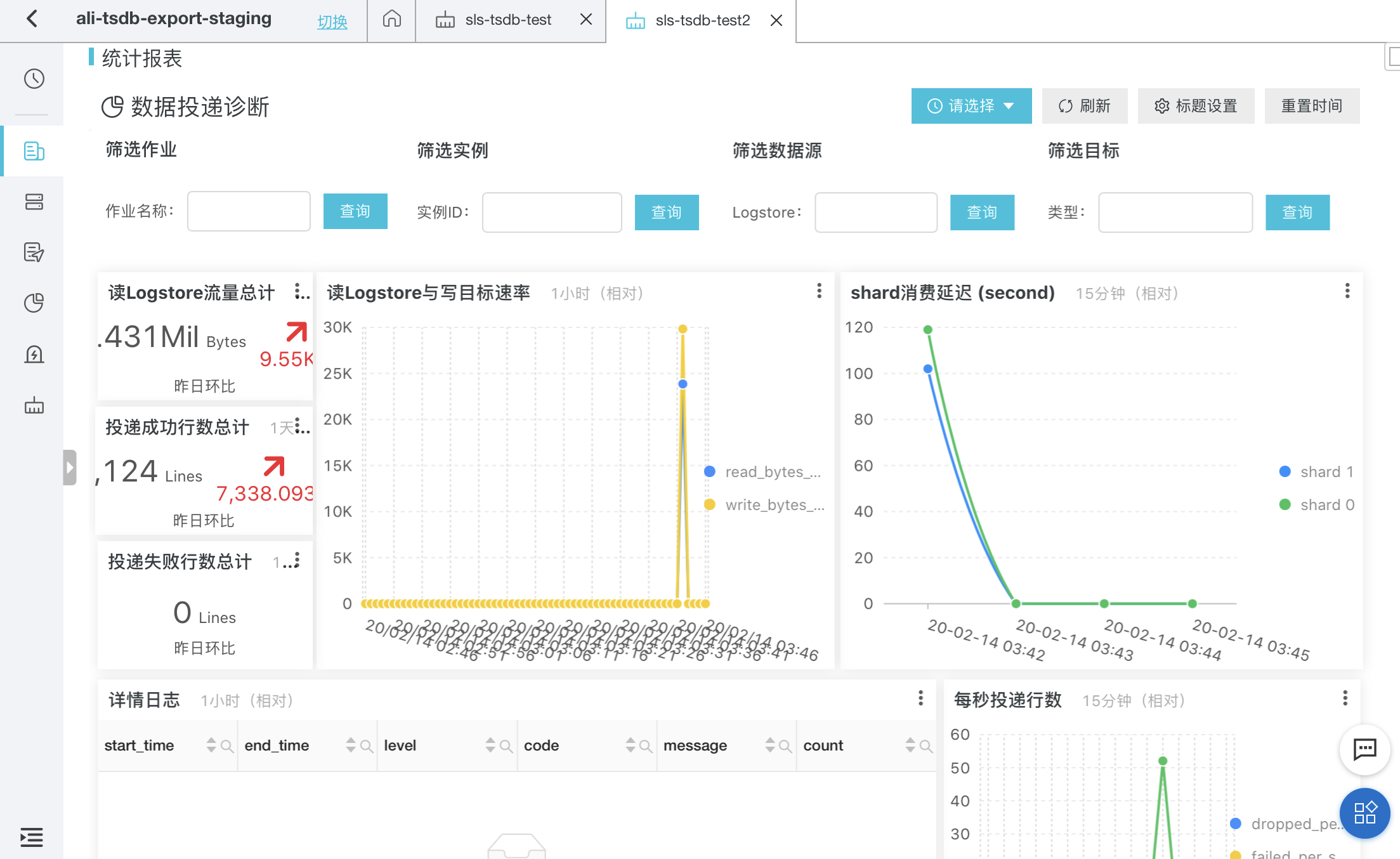Expand the collapsed side panel arrow
Image resolution: width=1400 pixels, height=859 pixels.
point(70,468)
